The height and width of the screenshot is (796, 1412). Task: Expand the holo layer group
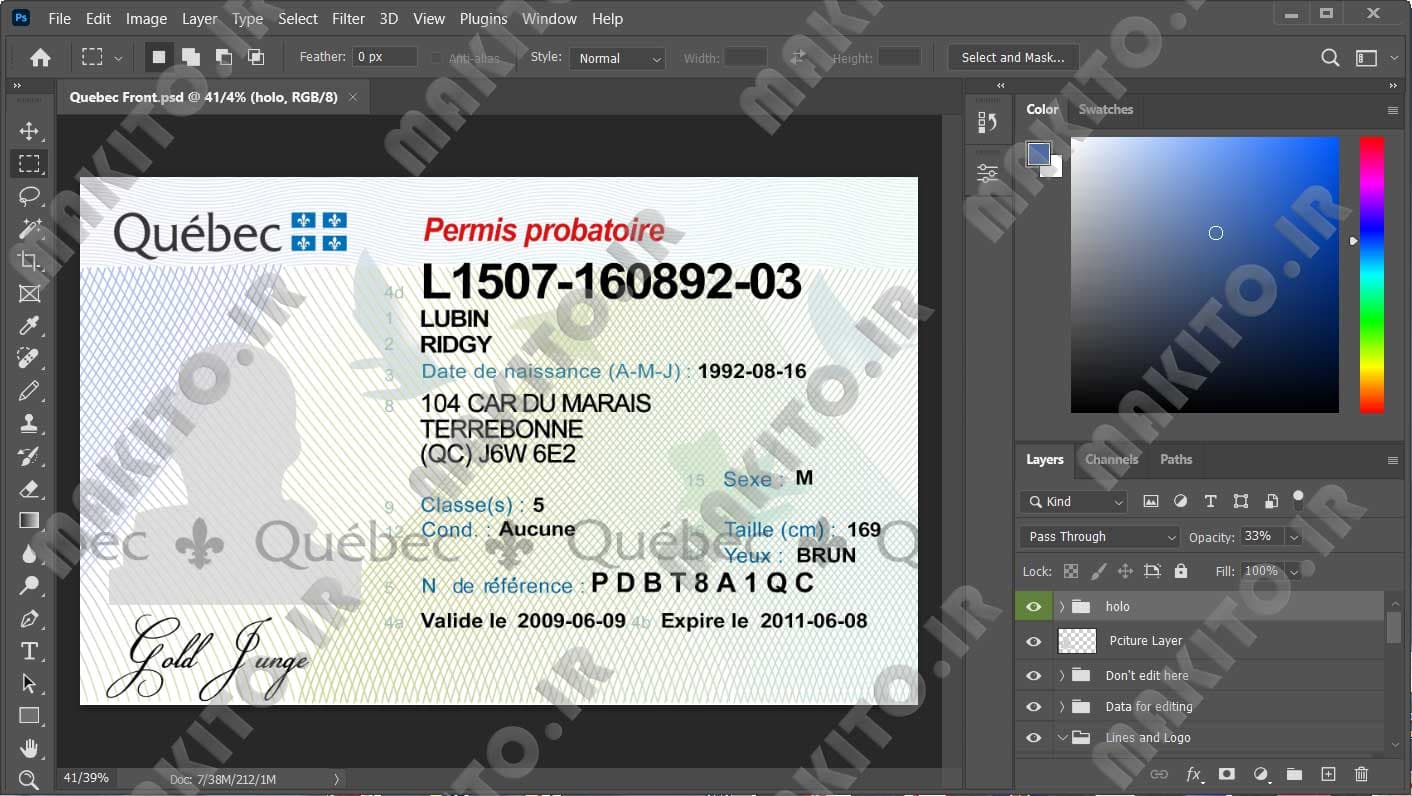click(1062, 607)
